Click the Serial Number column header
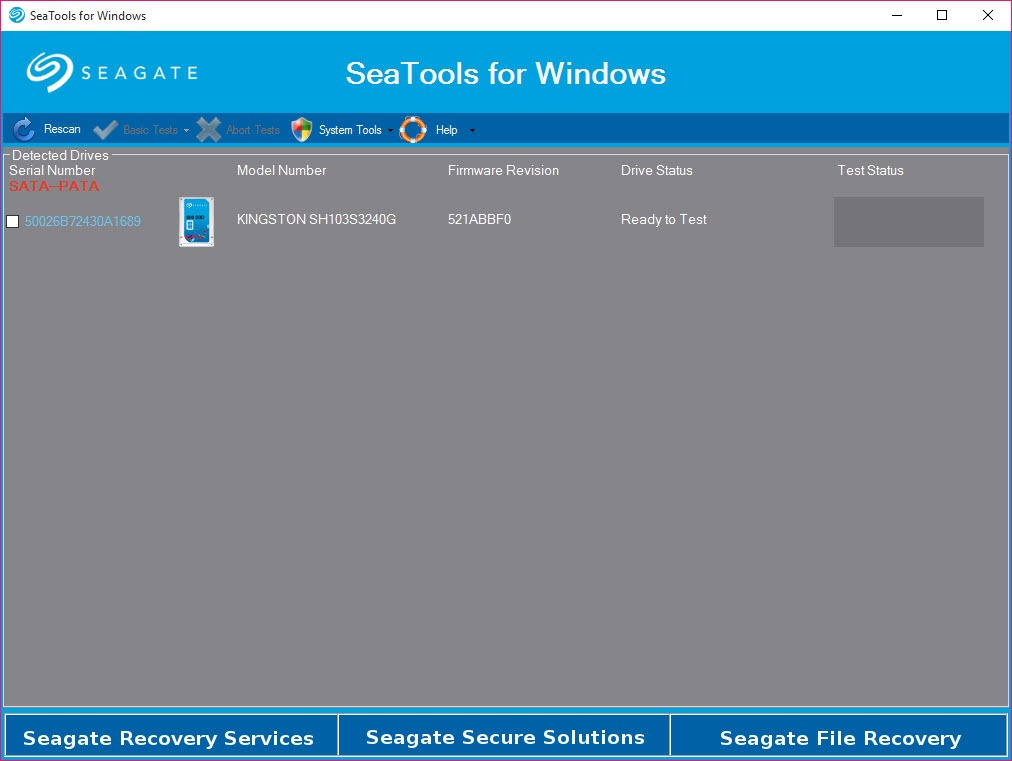 pos(52,170)
